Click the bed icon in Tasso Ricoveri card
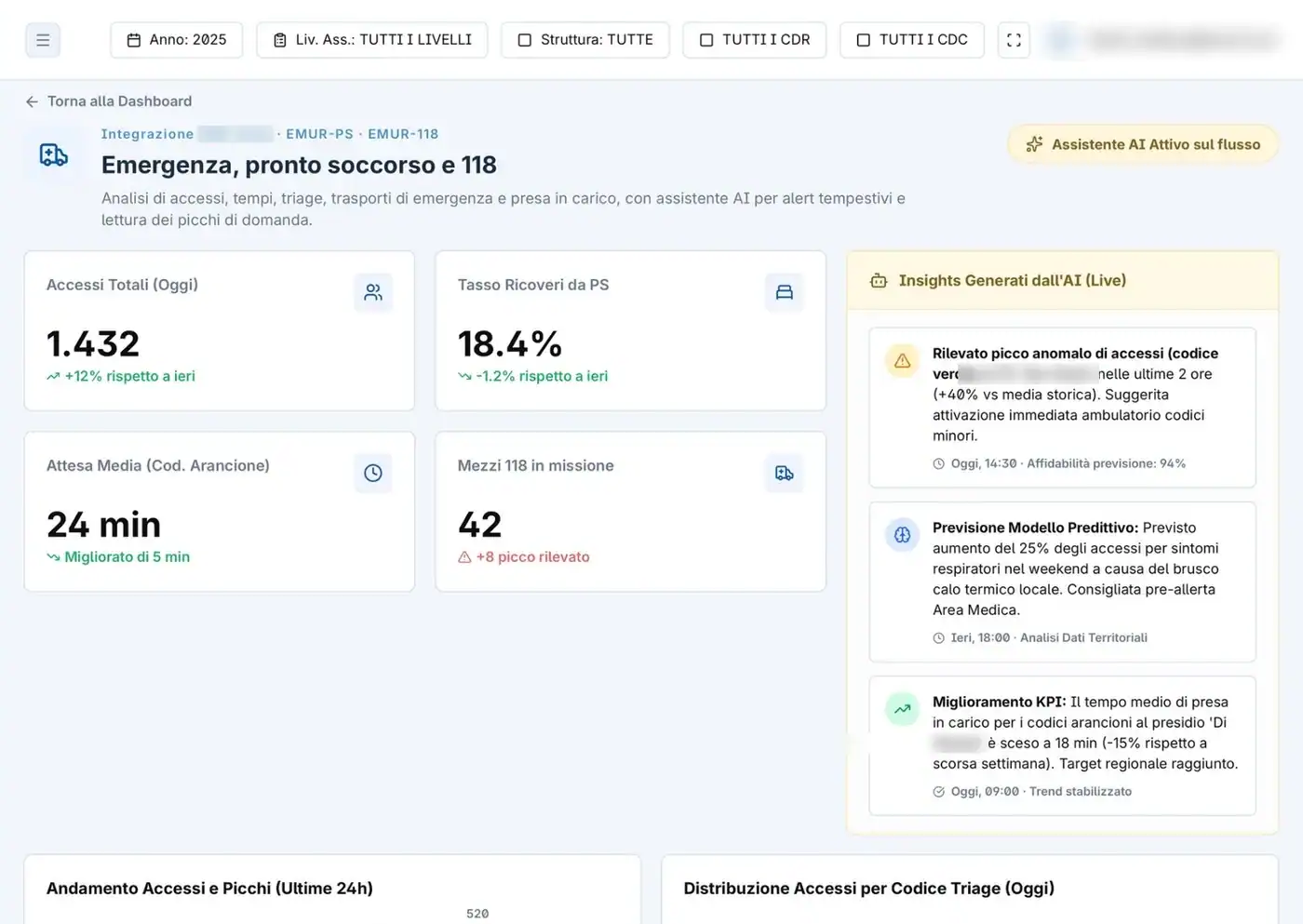The height and width of the screenshot is (924, 1303). pyautogui.click(x=785, y=292)
